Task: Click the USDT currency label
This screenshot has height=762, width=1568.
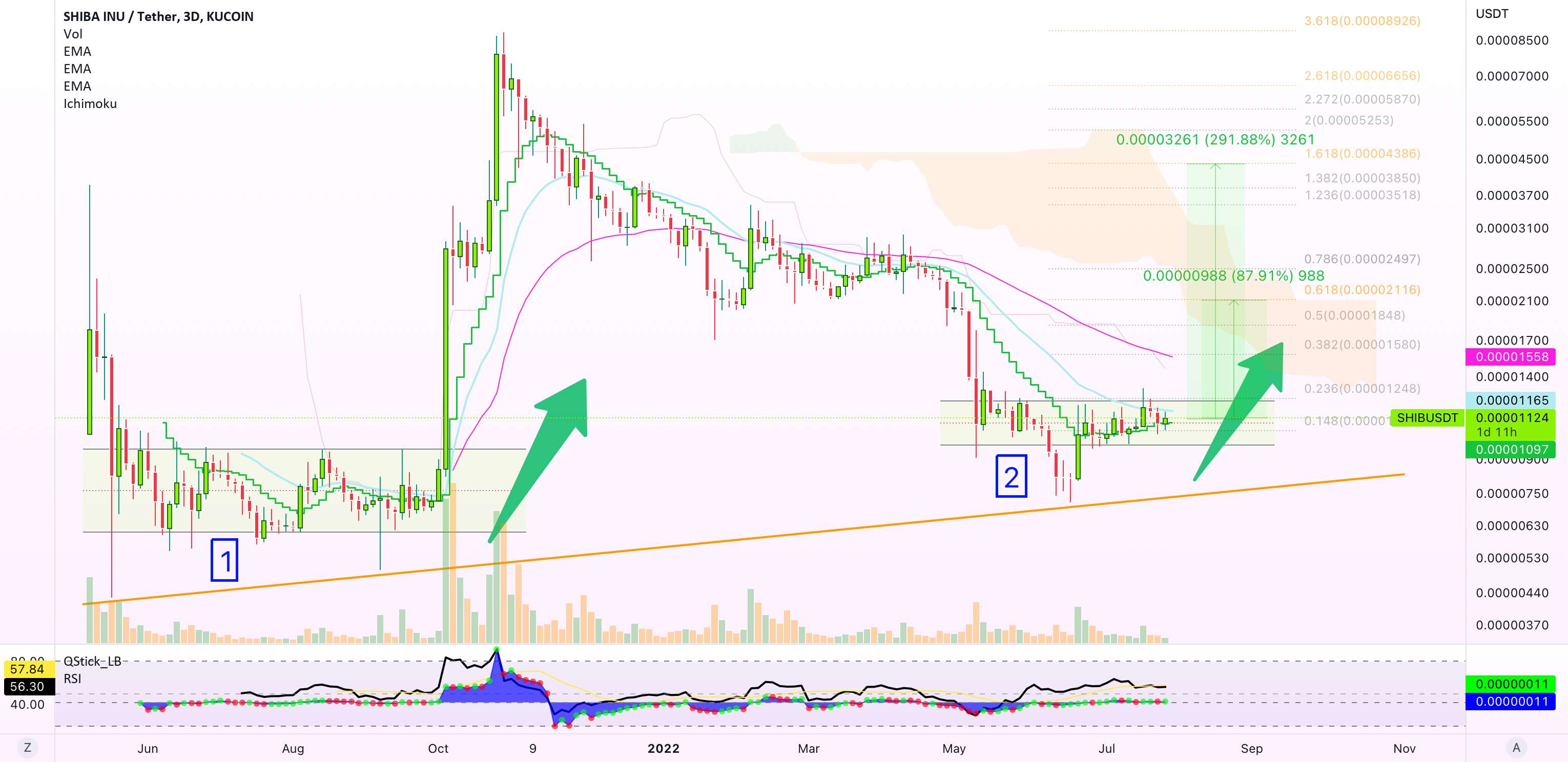Action: pos(1492,13)
